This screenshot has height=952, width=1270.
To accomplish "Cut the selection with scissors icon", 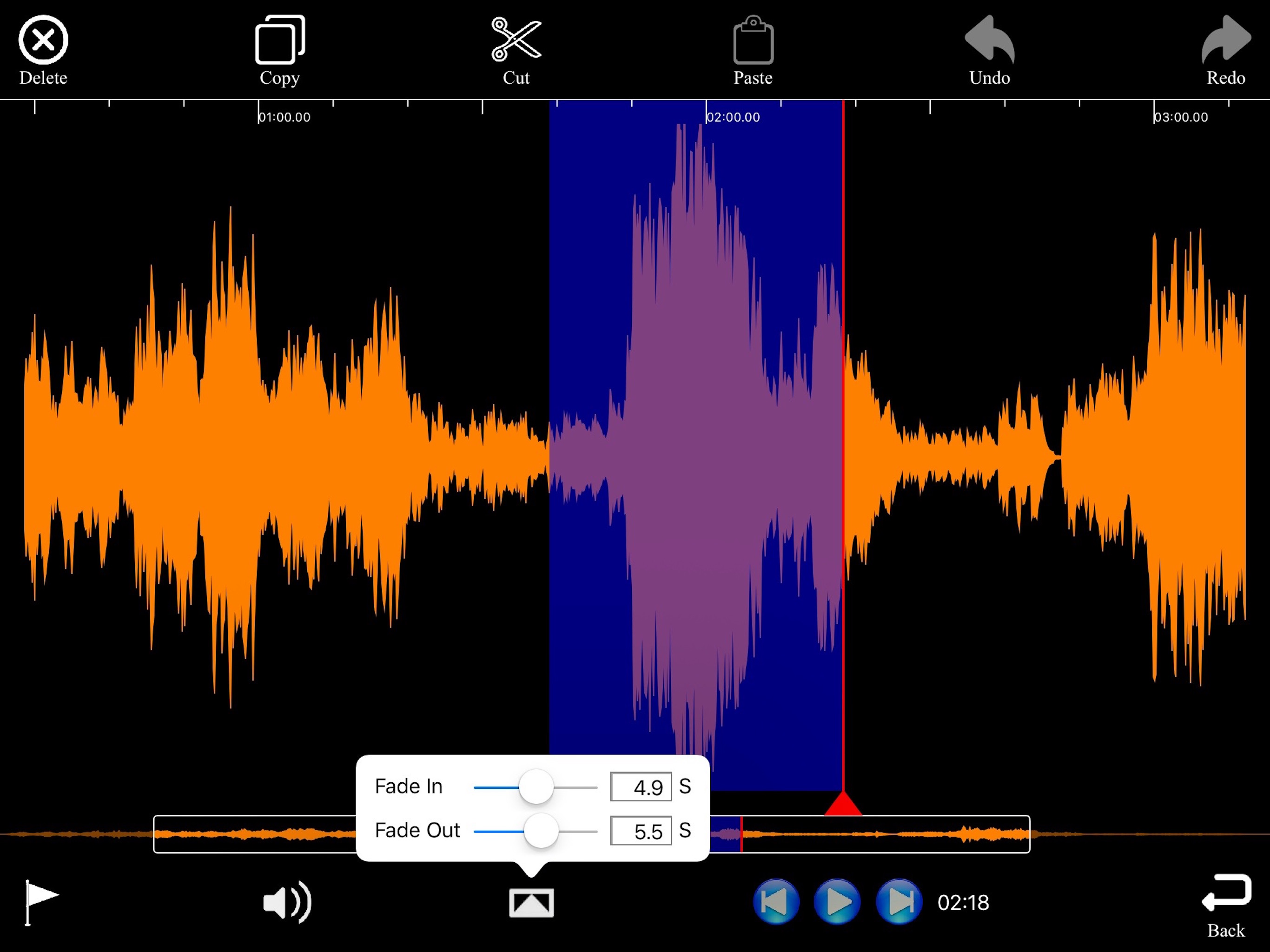I will coord(516,40).
